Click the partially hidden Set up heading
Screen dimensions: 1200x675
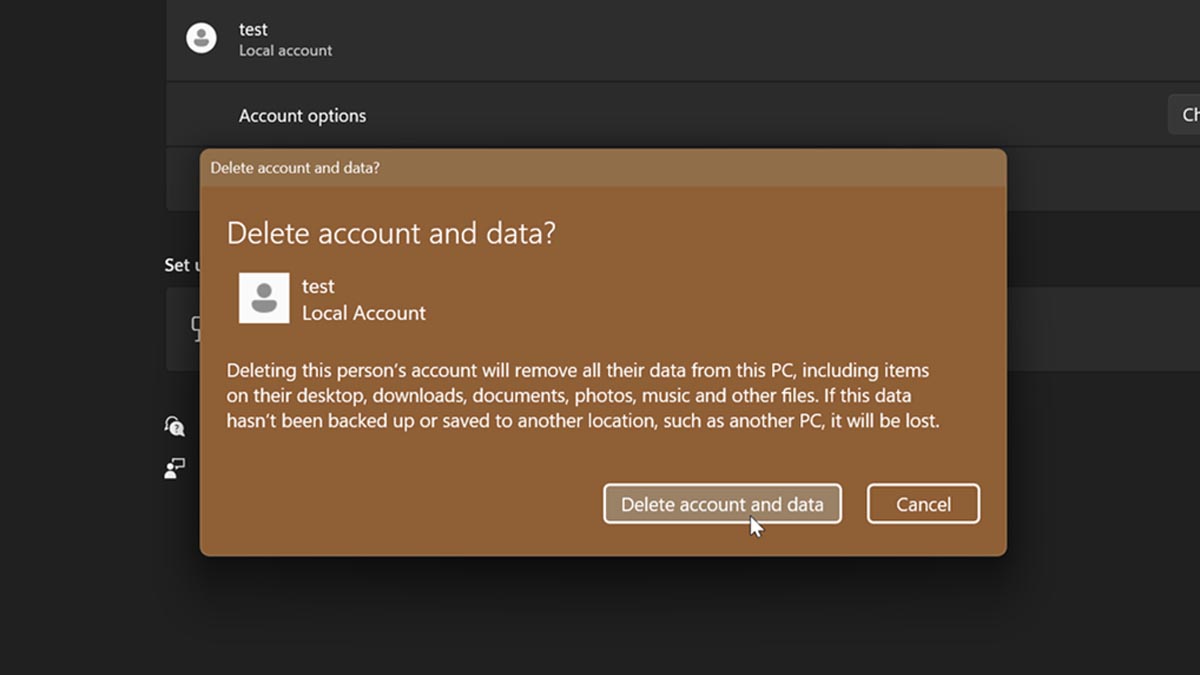click(177, 265)
